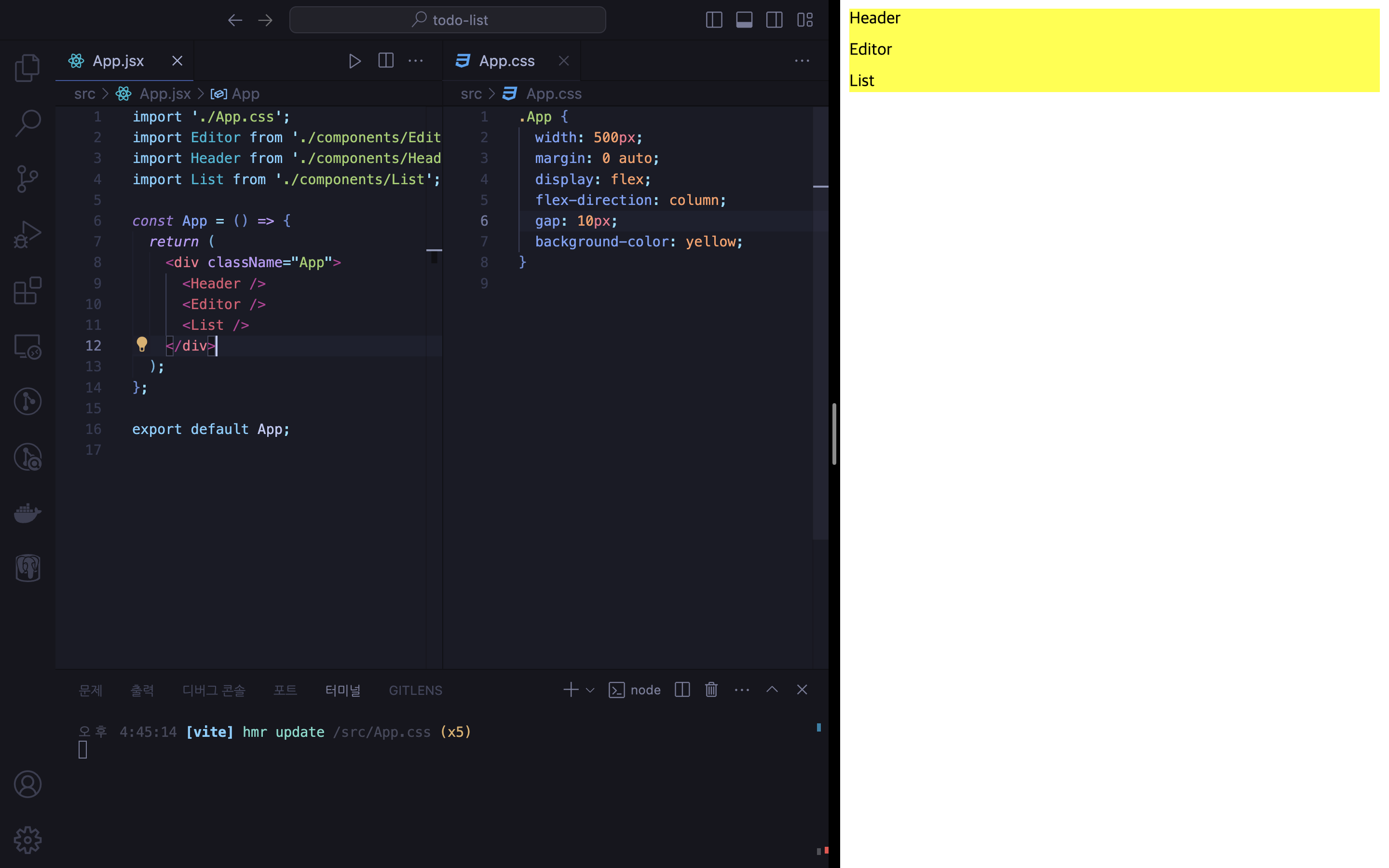Image resolution: width=1389 pixels, height=868 pixels.
Task: Open the Docker view in the activity bar
Action: (27, 513)
